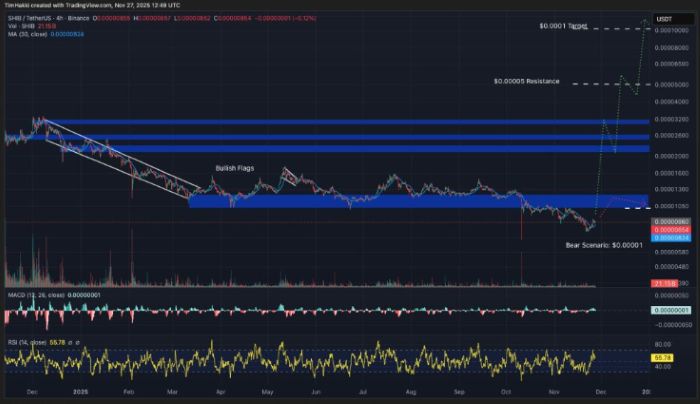
Task: Click the "Bullish Flags" text annotation
Action: coord(239,168)
